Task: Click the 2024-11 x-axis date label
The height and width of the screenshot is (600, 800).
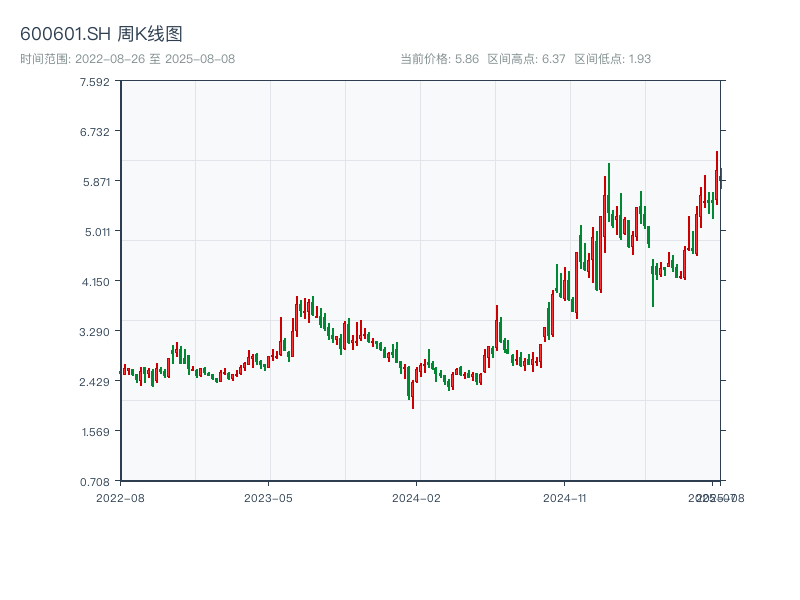Action: (564, 497)
